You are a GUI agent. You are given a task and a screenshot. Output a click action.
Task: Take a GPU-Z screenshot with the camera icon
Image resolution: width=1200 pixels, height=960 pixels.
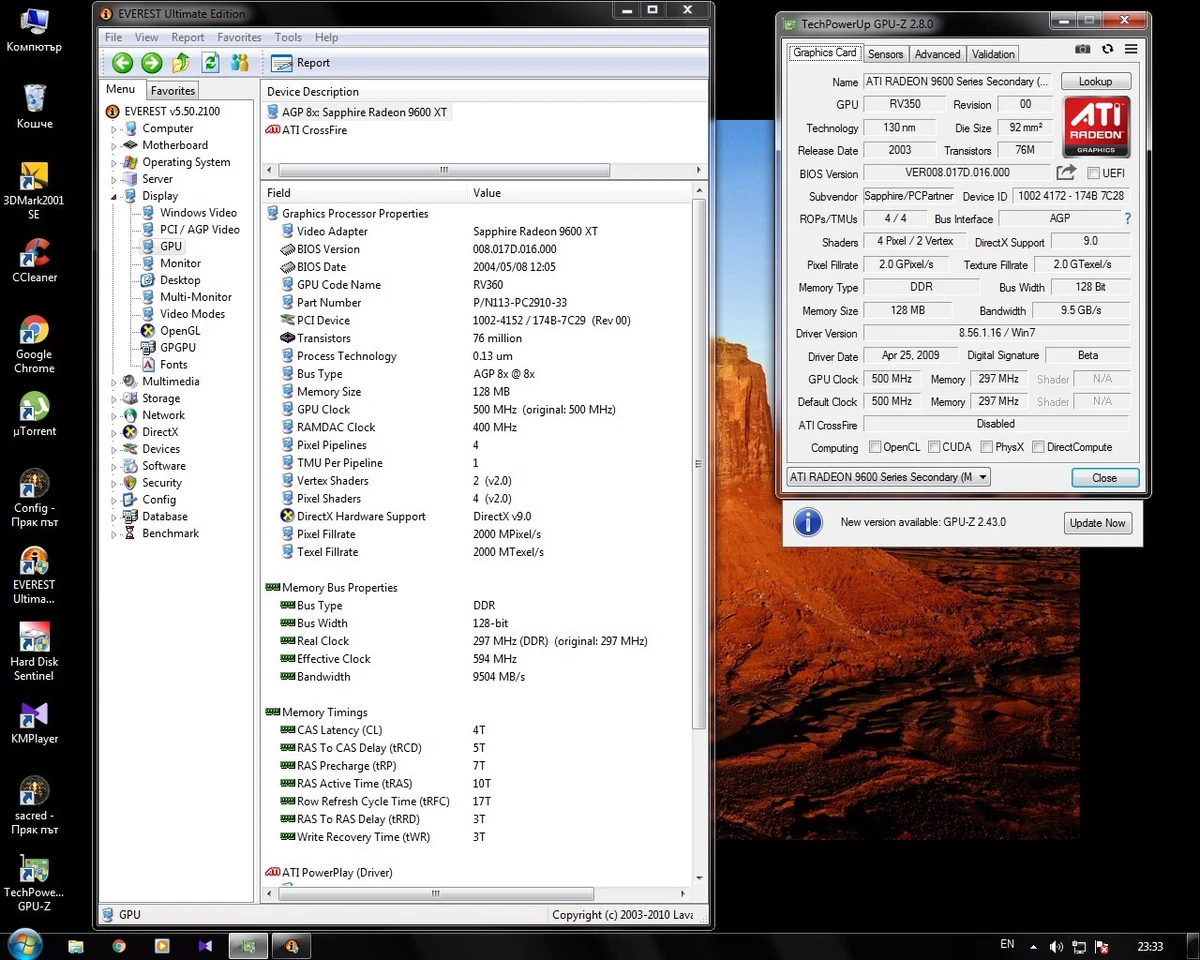pyautogui.click(x=1083, y=49)
